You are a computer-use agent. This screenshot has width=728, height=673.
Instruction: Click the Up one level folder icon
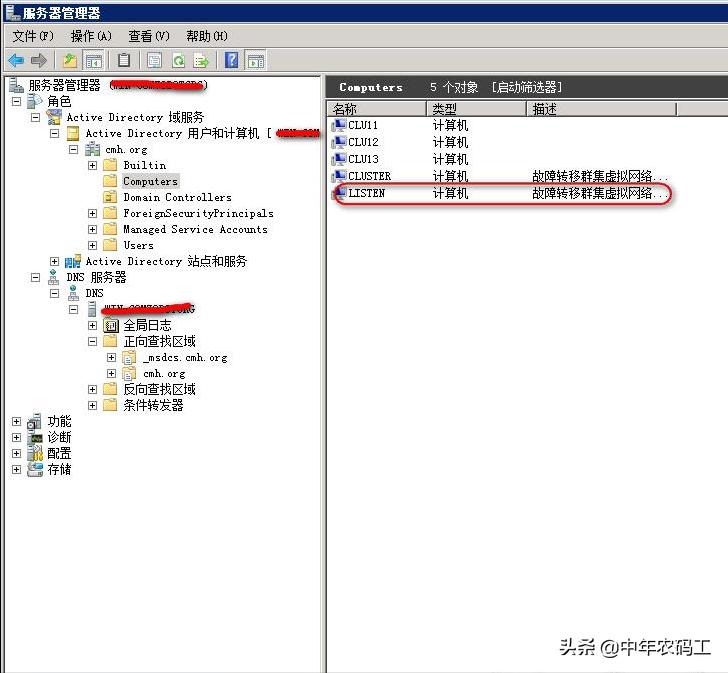click(x=70, y=60)
